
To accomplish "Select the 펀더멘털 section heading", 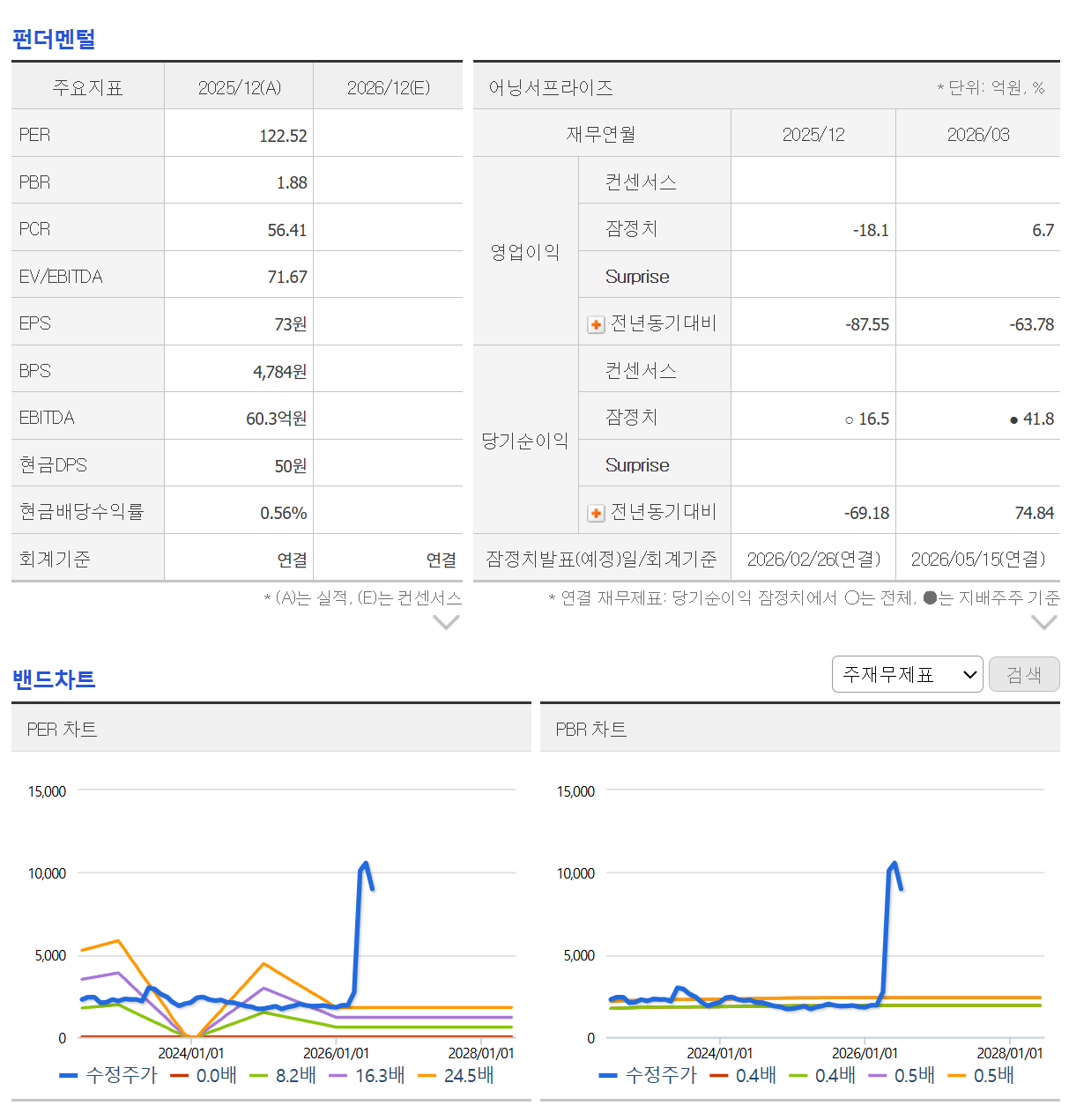I will [54, 39].
